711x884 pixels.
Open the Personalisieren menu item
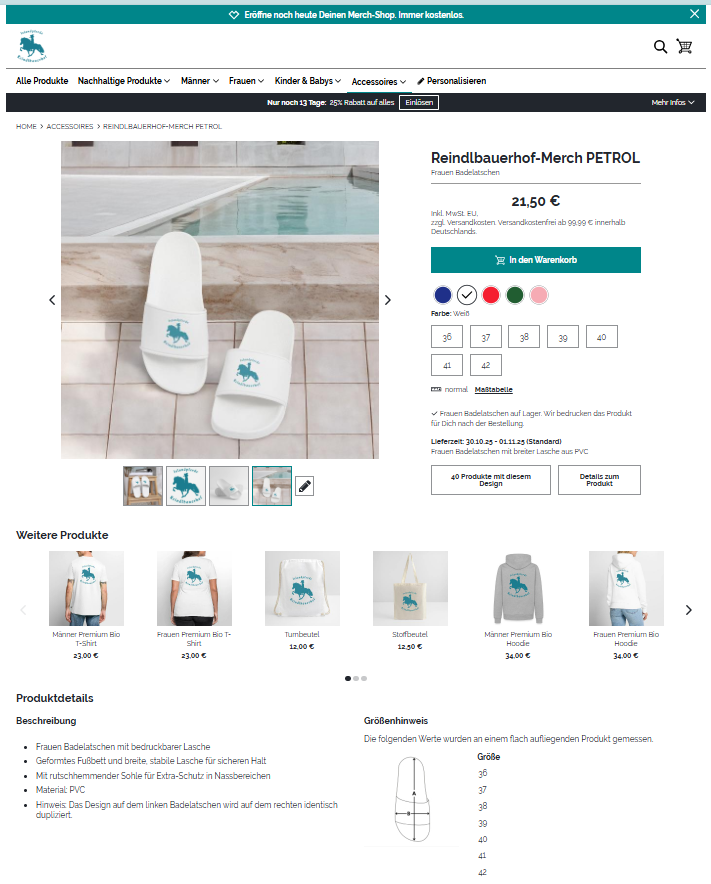(x=452, y=81)
